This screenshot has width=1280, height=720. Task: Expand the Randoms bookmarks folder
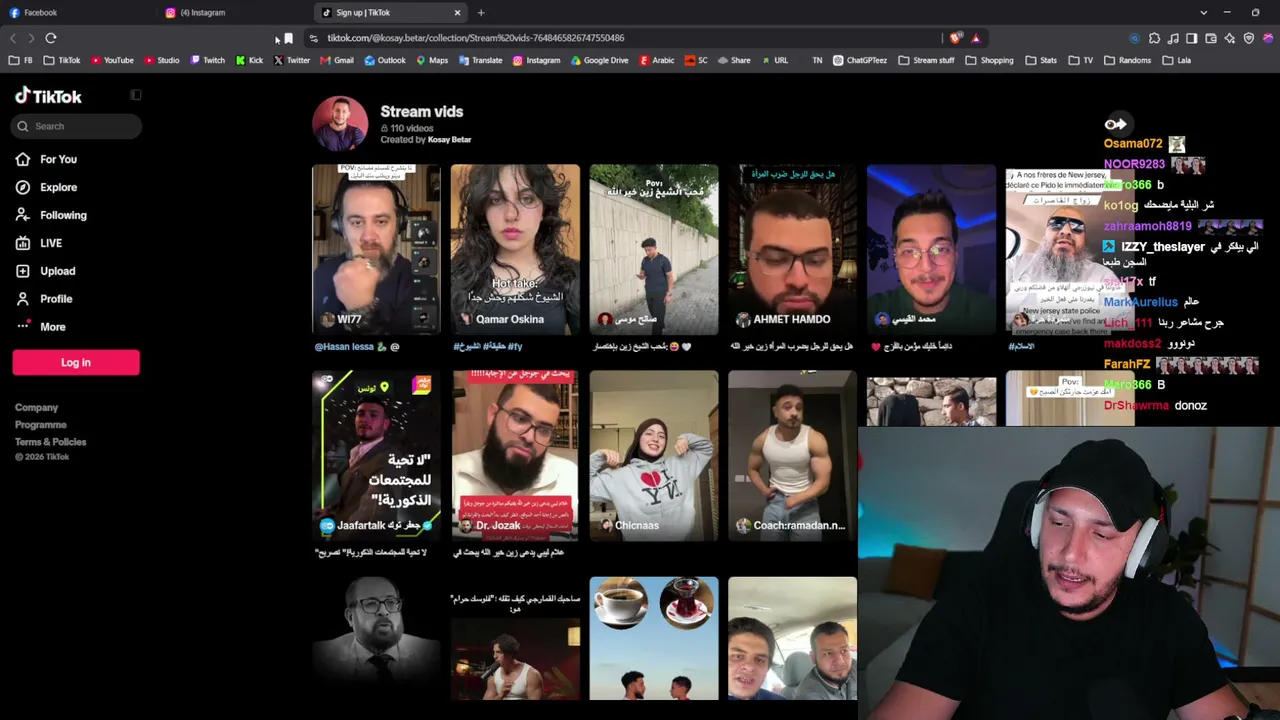tap(1127, 60)
